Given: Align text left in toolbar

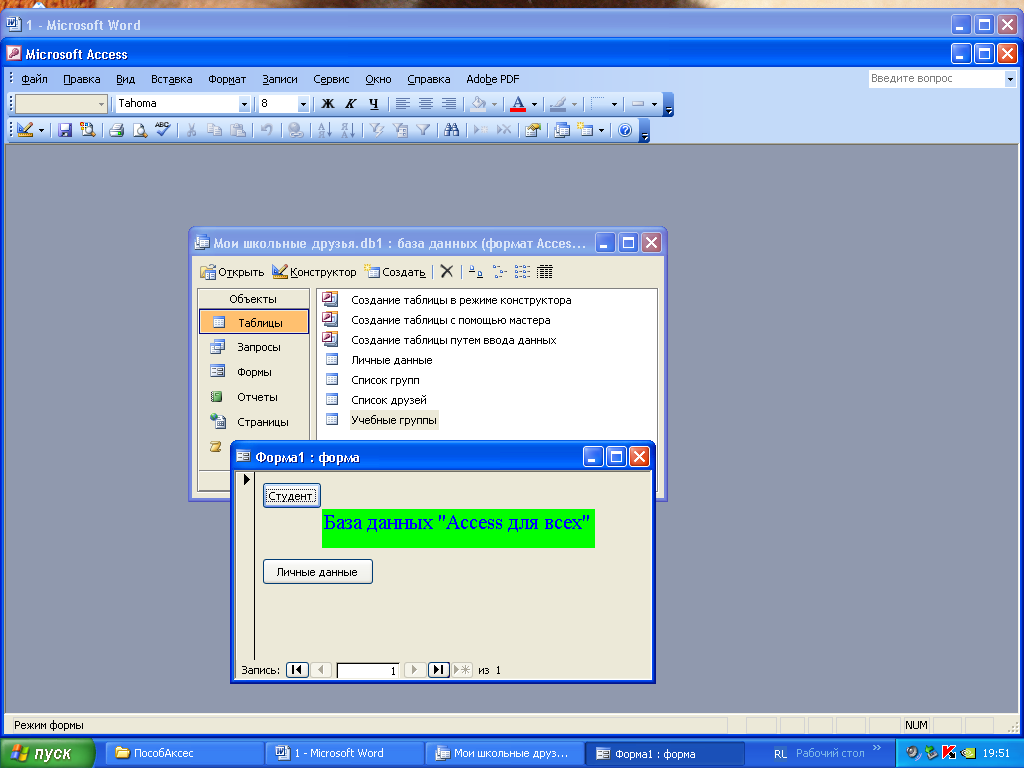Looking at the screenshot, I should tap(403, 103).
